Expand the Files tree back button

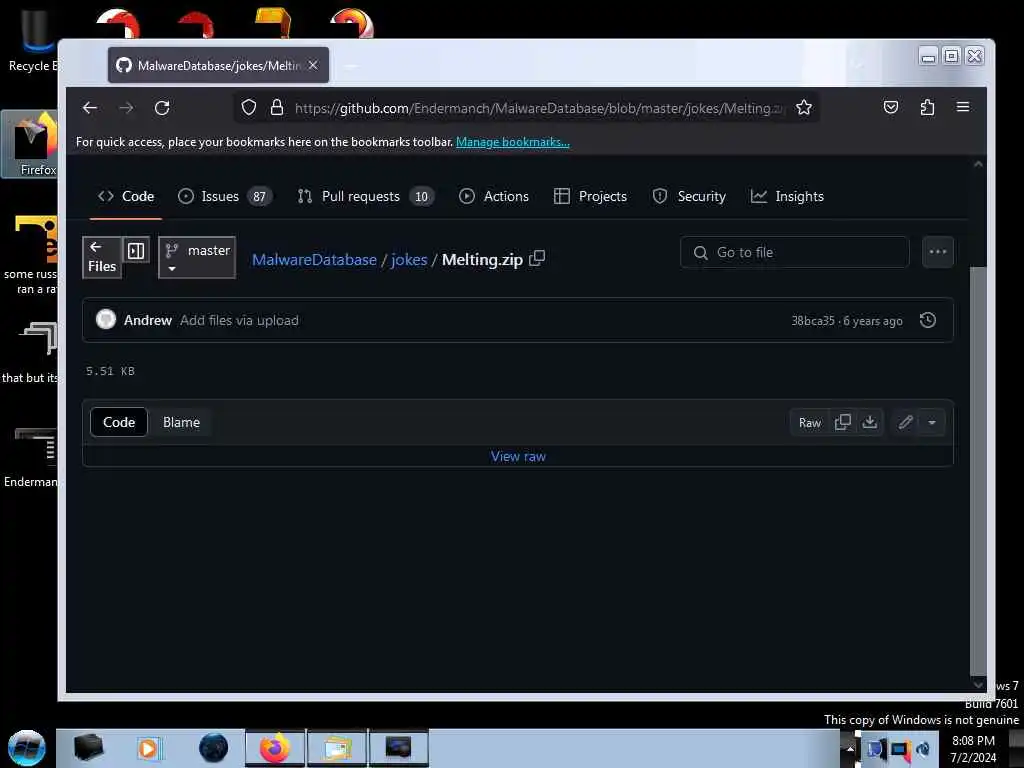click(x=102, y=257)
